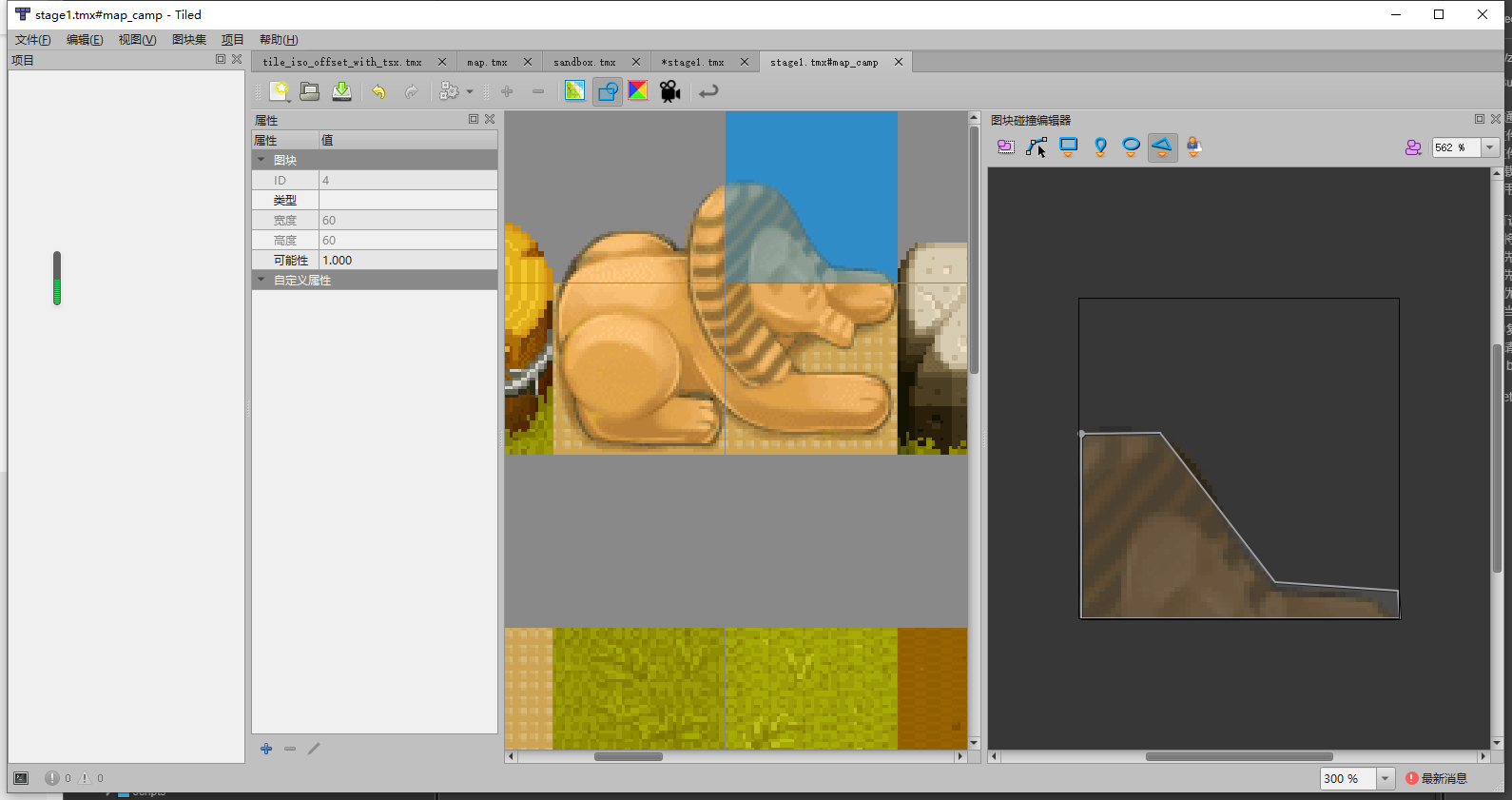Viewport: 1512px width, 800px height.
Task: Click the 300 % zoom input field
Action: [1348, 778]
